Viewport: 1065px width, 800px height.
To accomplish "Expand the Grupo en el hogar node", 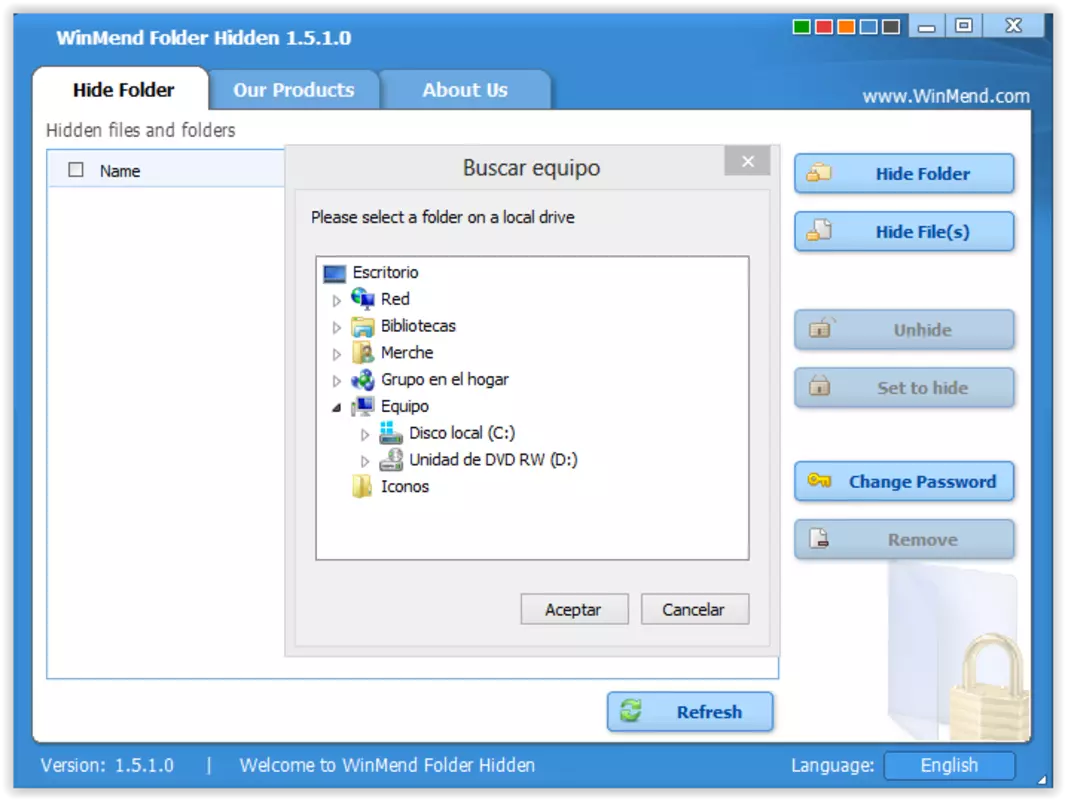I will click(336, 381).
